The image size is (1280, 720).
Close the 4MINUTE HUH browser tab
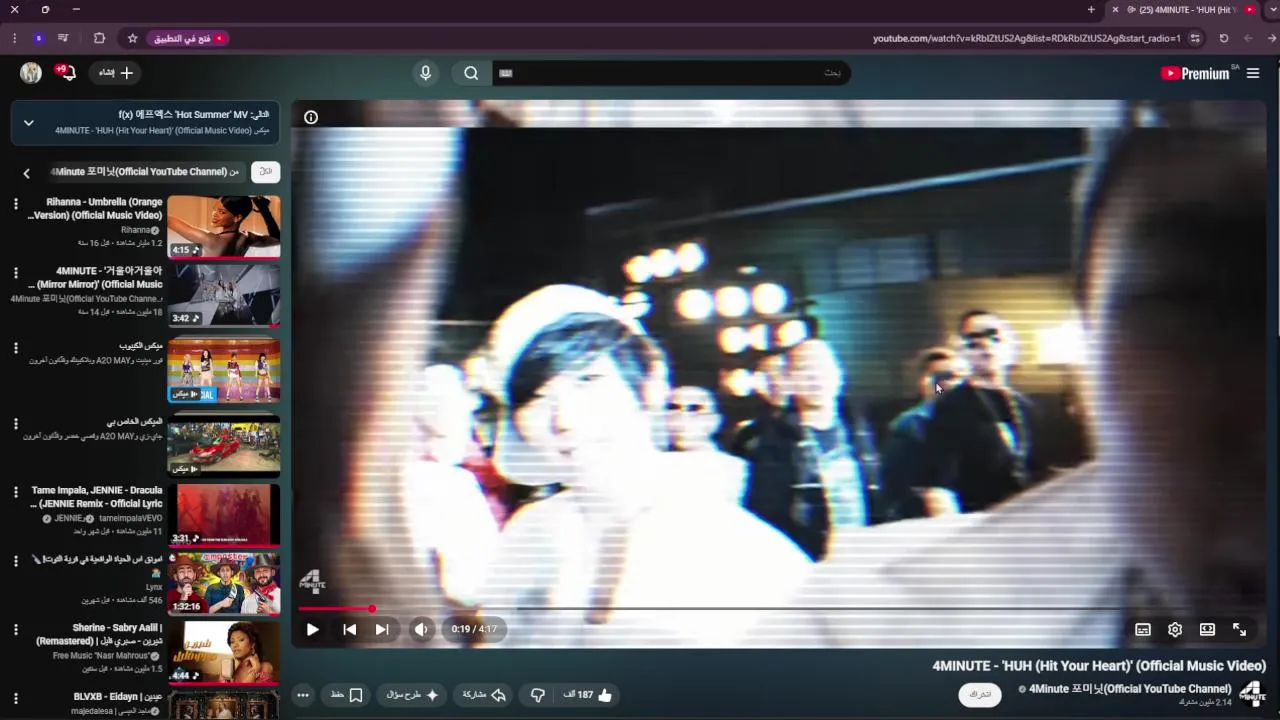(1115, 10)
